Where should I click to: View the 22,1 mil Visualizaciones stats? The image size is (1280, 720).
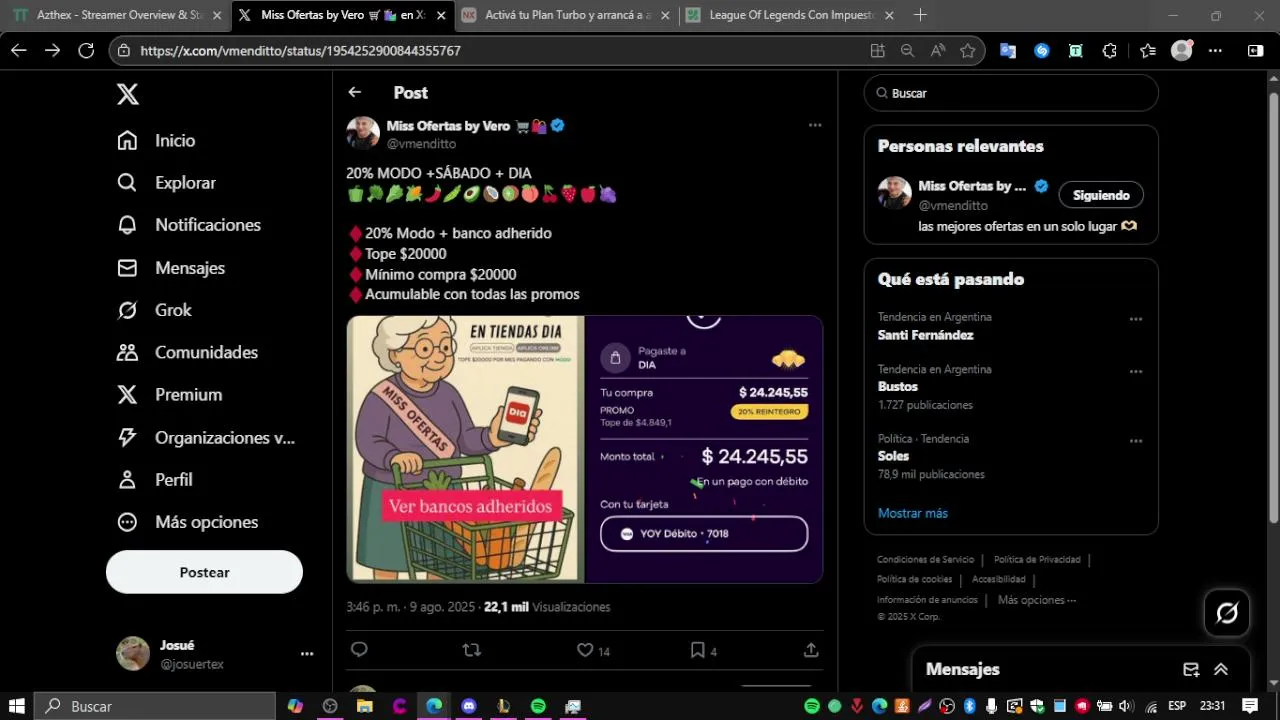point(547,607)
